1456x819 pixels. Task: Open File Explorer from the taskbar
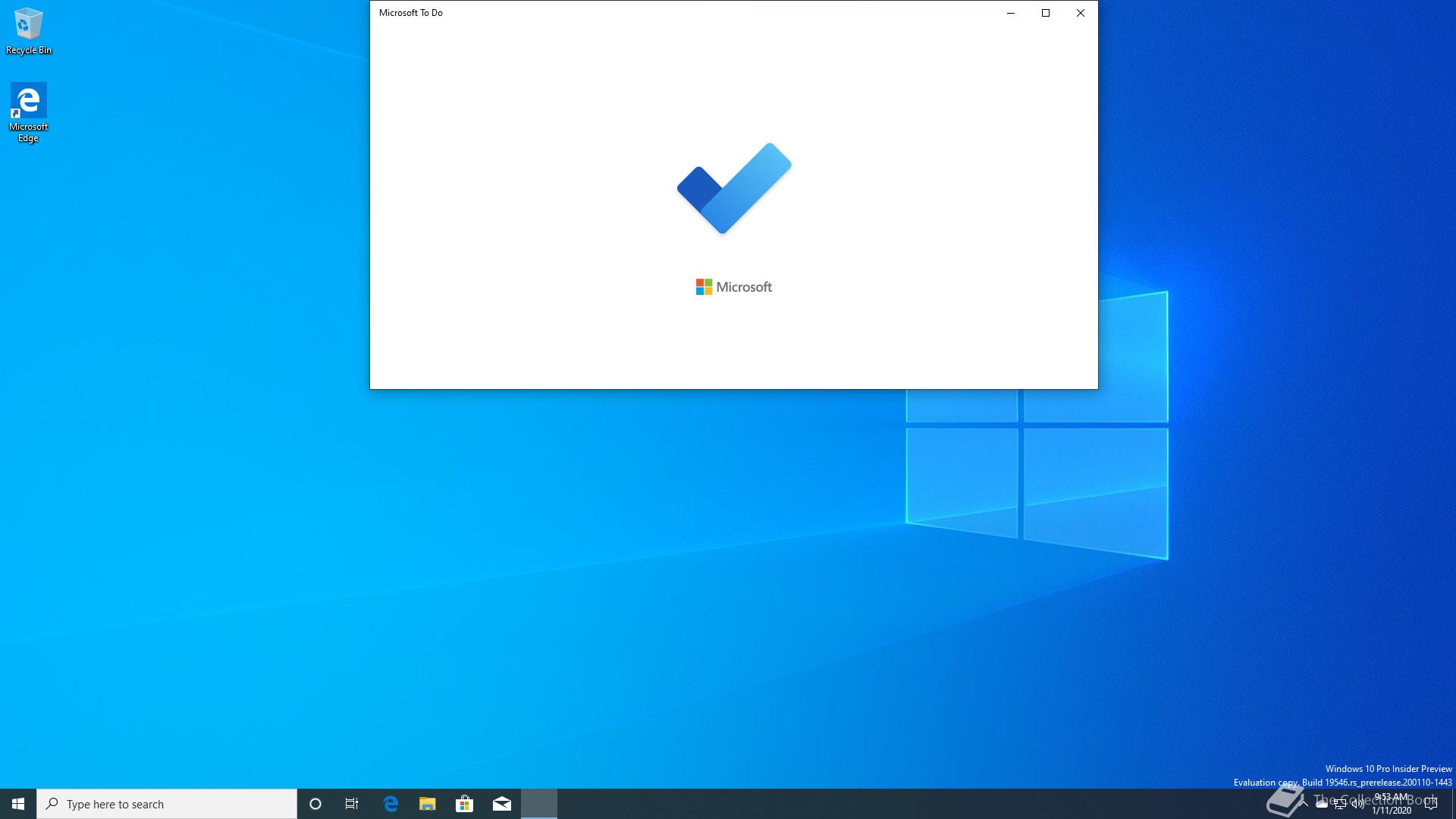coord(428,804)
